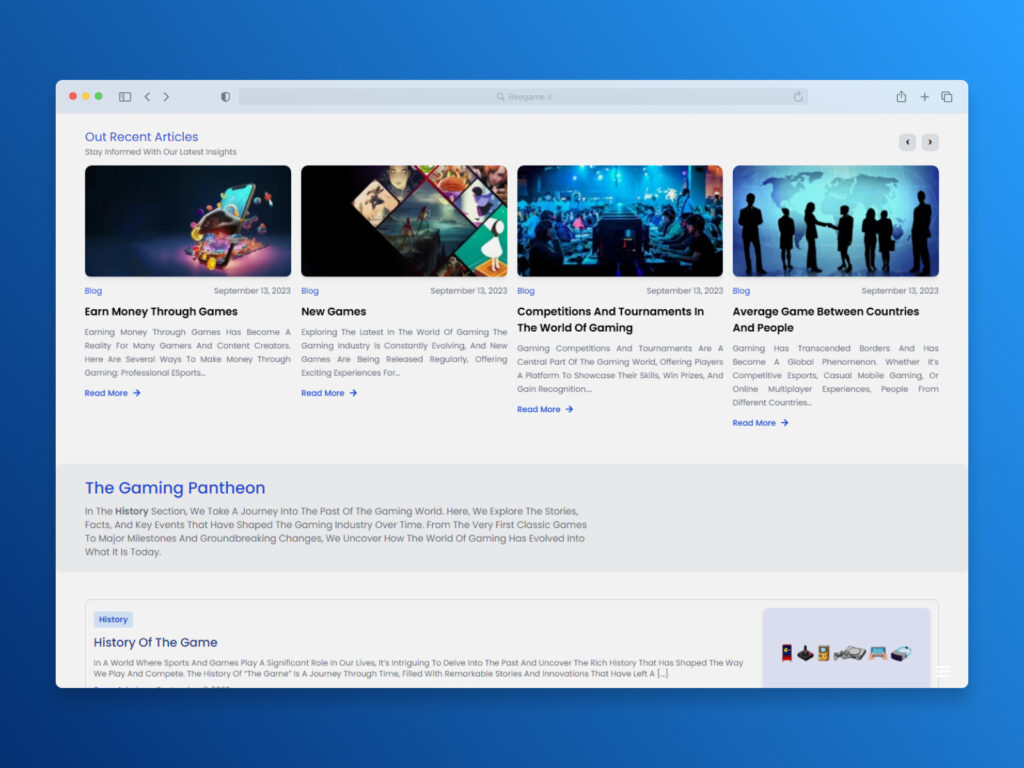Click the privacy shield icon
The width and height of the screenshot is (1024, 768).
tap(225, 97)
